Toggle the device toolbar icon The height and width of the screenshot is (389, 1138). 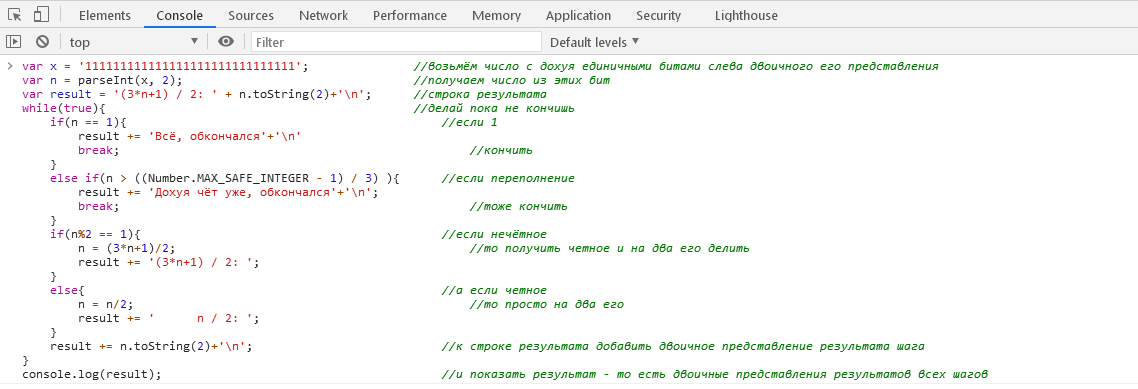click(41, 15)
